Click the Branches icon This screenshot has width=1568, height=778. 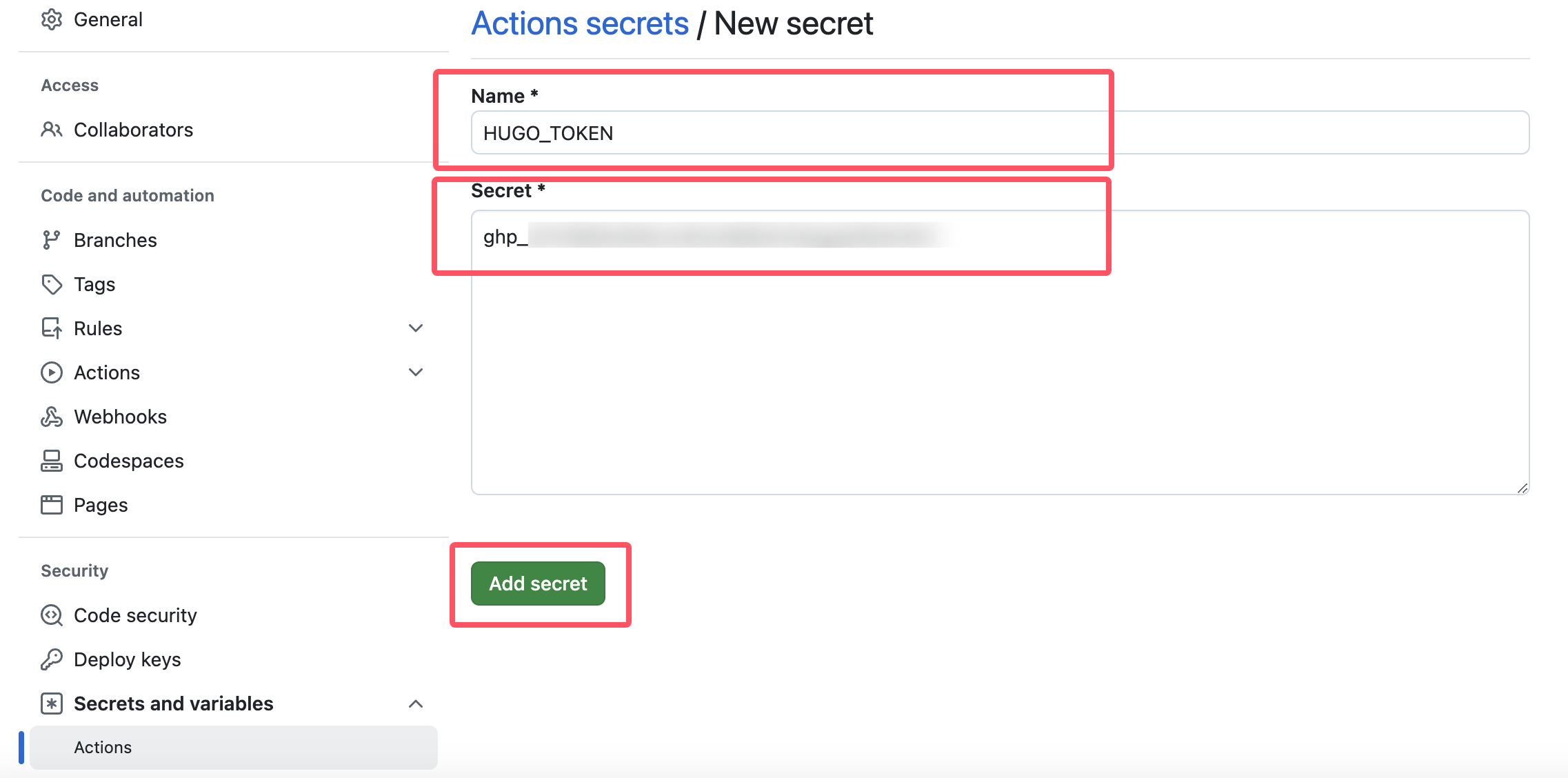click(50, 240)
